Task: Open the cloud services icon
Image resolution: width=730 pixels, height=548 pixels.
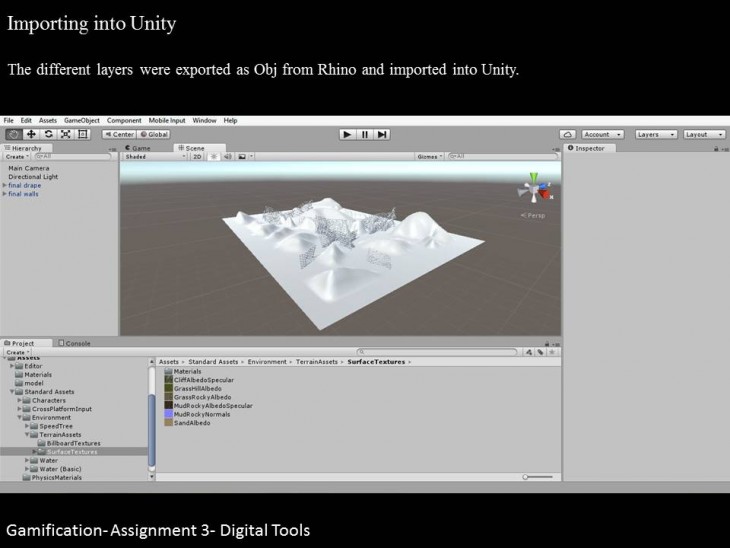Action: click(567, 134)
